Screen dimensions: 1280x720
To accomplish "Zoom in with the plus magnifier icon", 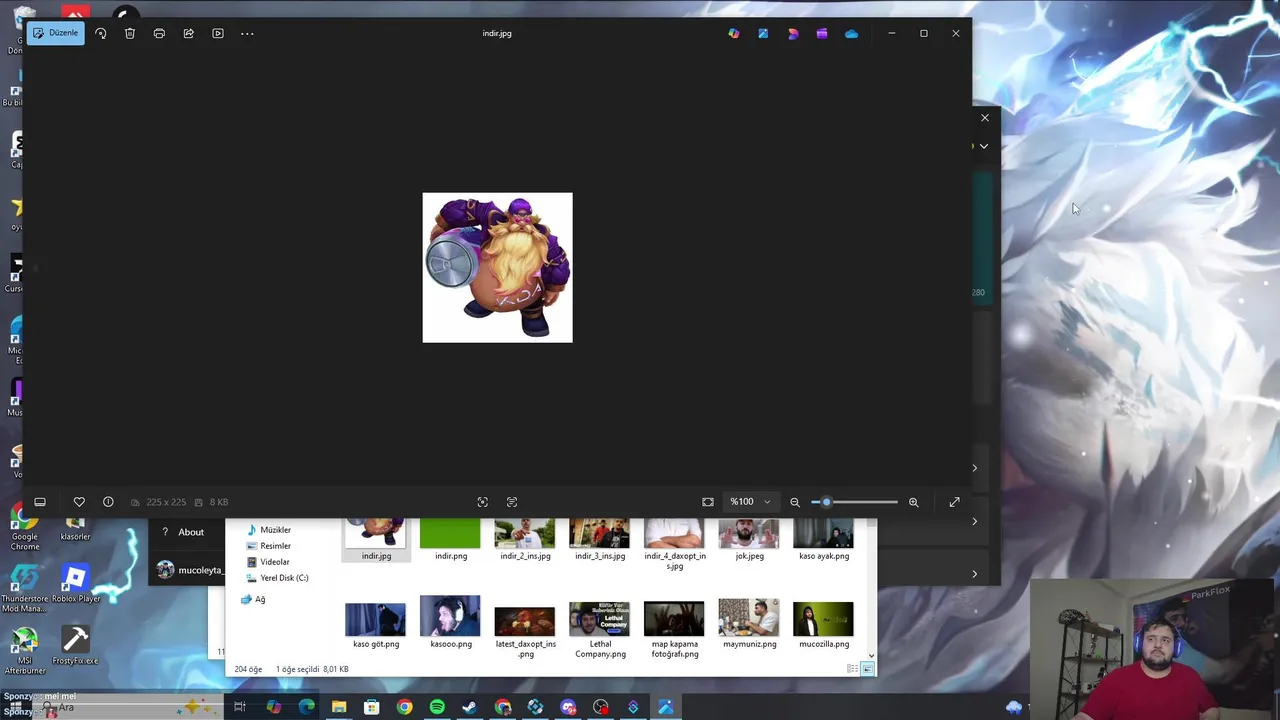I will point(913,502).
